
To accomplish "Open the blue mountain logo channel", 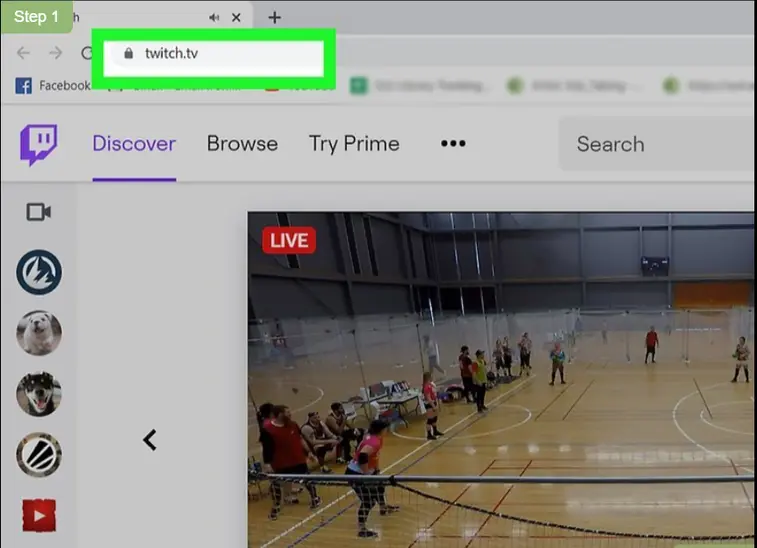I will [39, 272].
